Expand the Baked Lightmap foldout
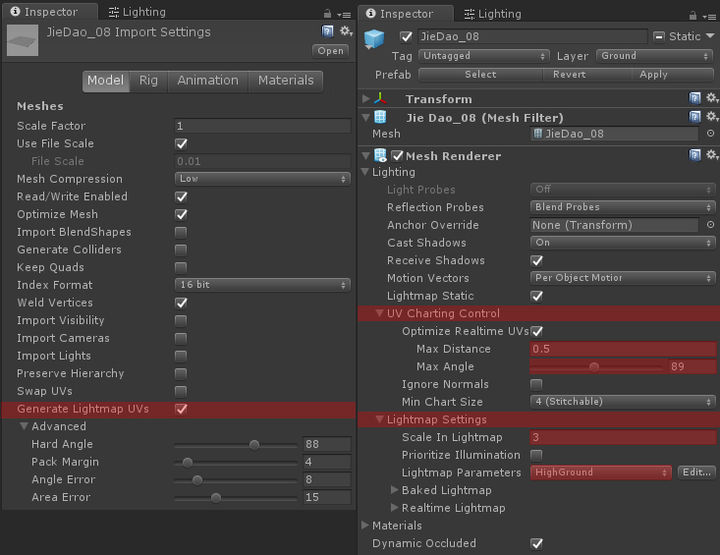The height and width of the screenshot is (555, 720). [x=395, y=490]
